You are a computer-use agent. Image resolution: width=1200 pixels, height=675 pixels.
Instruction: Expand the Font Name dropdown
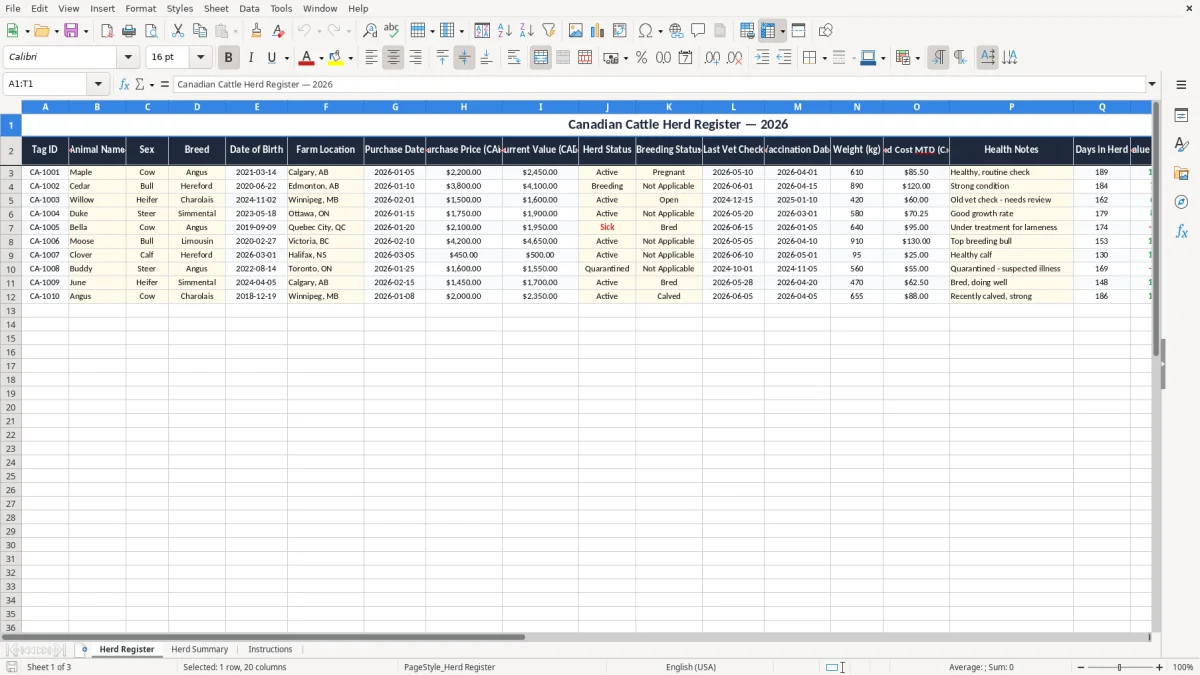pyautogui.click(x=128, y=58)
